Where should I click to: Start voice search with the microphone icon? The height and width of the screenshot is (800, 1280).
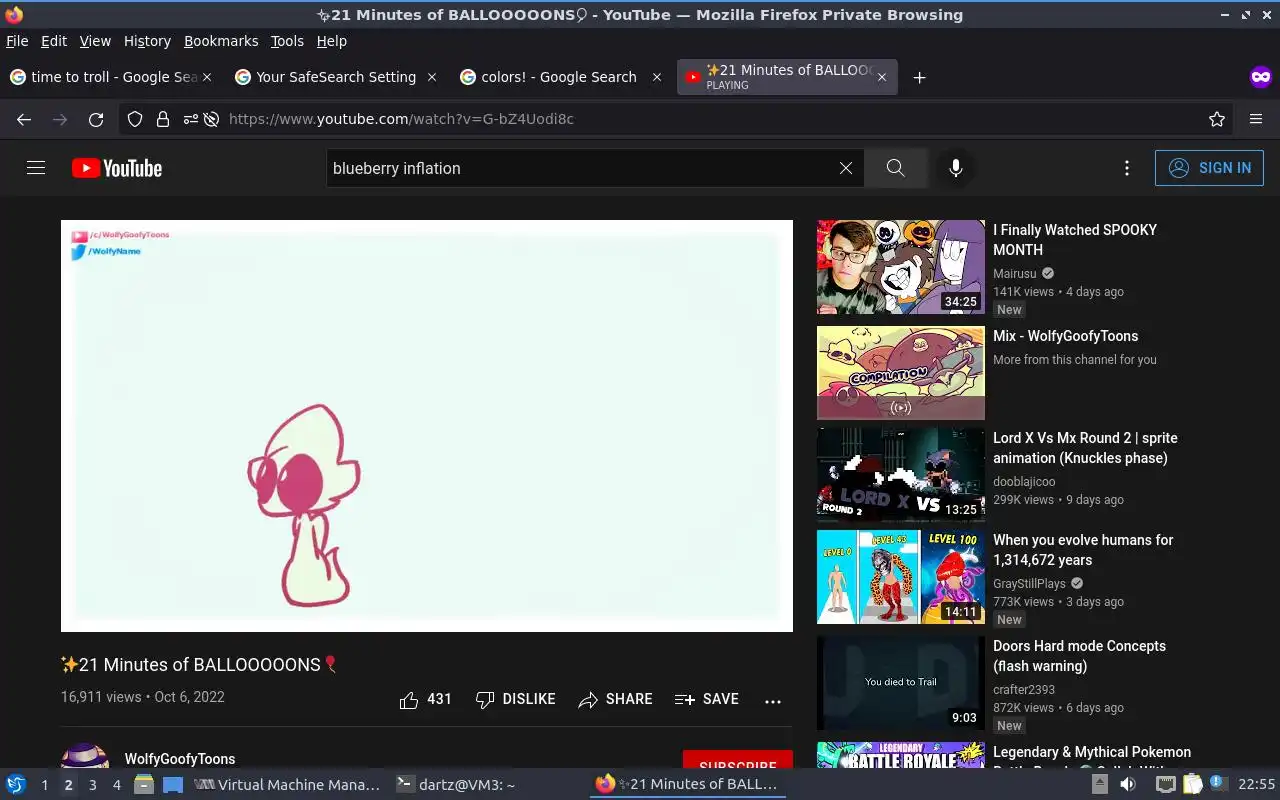click(956, 168)
